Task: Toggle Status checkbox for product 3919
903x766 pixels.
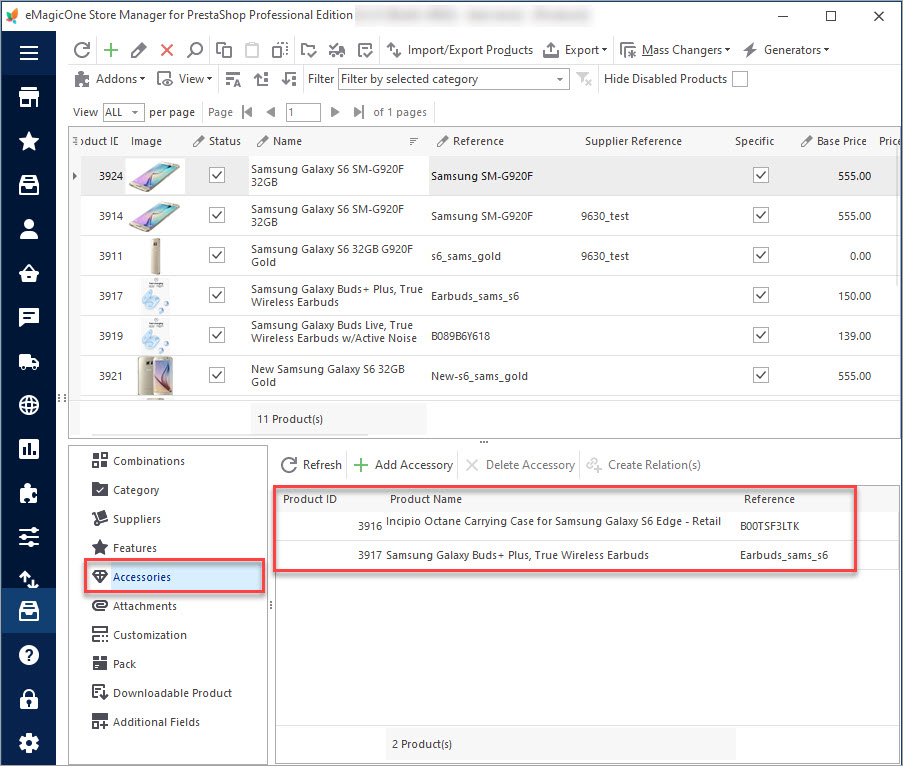Action: pyautogui.click(x=217, y=335)
